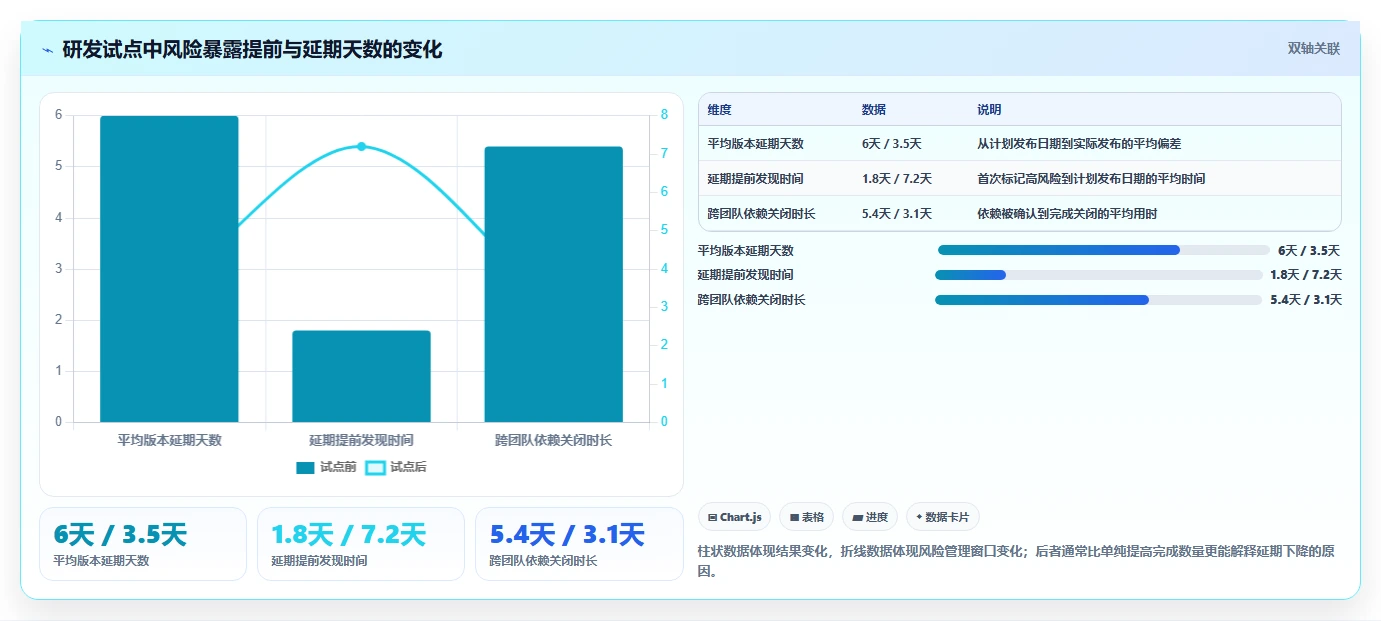Click the 平均版本延期天数 bar in chart
Image resolution: width=1381 pixels, height=621 pixels.
[169, 269]
